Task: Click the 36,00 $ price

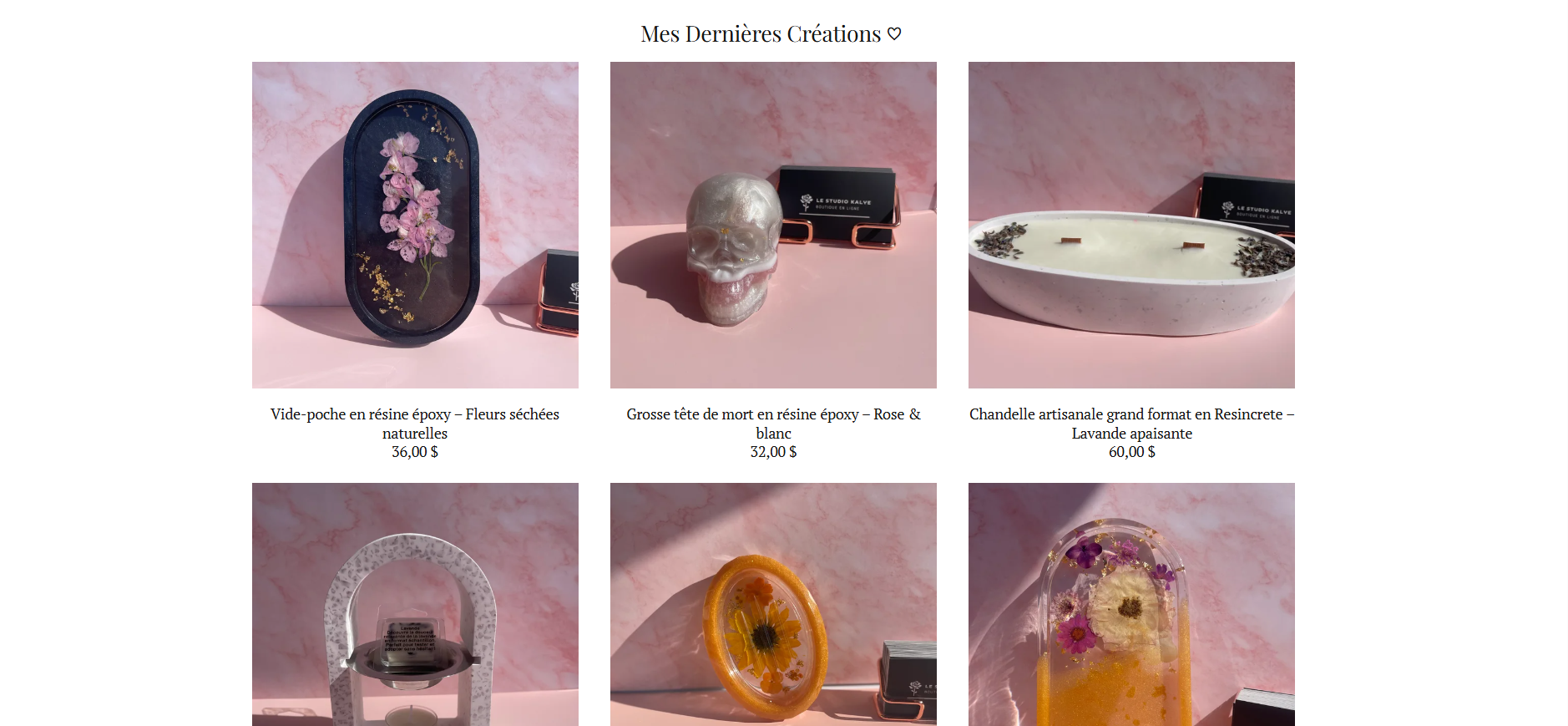Action: click(x=415, y=452)
